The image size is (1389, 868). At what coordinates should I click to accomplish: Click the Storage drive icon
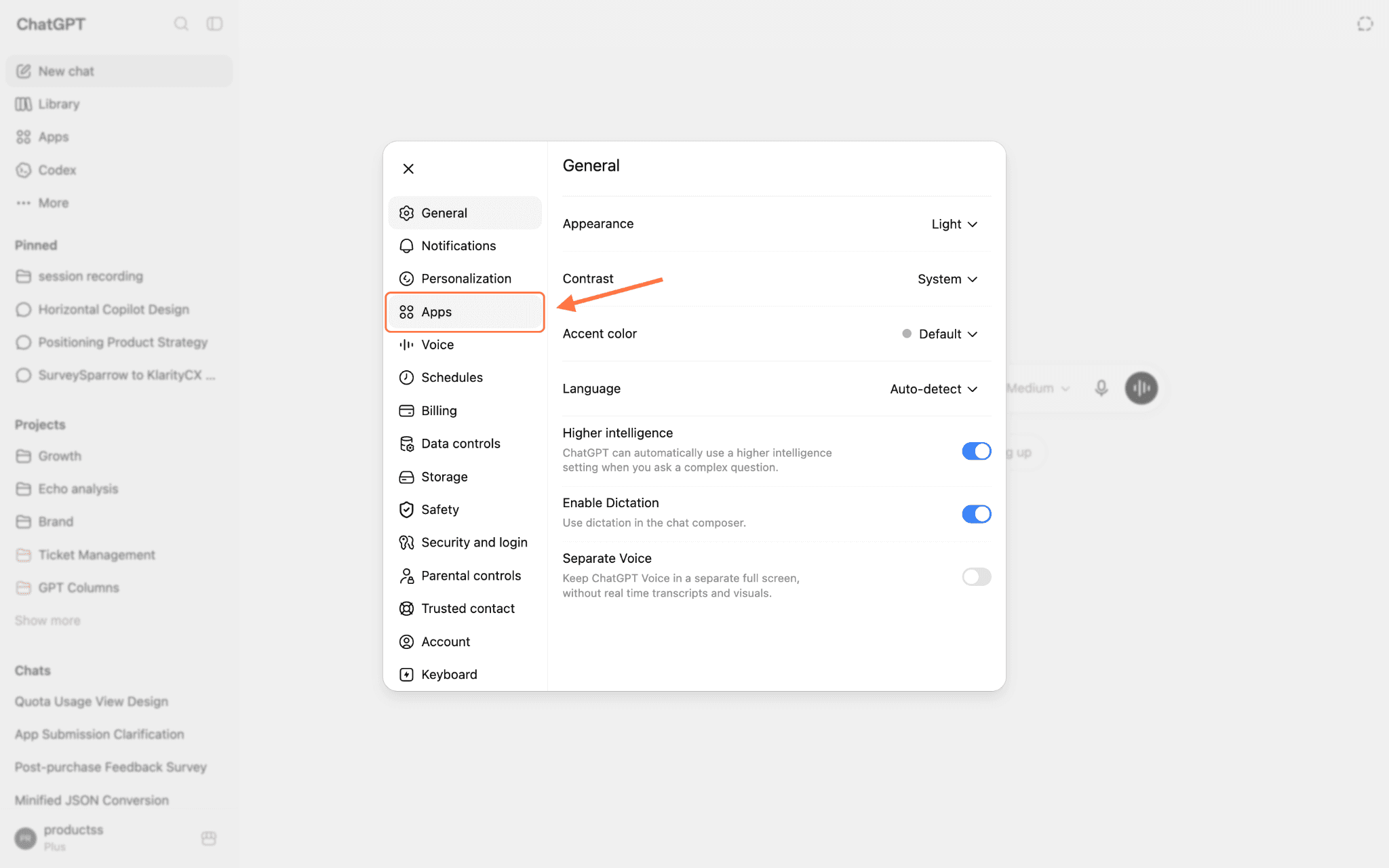coord(406,477)
